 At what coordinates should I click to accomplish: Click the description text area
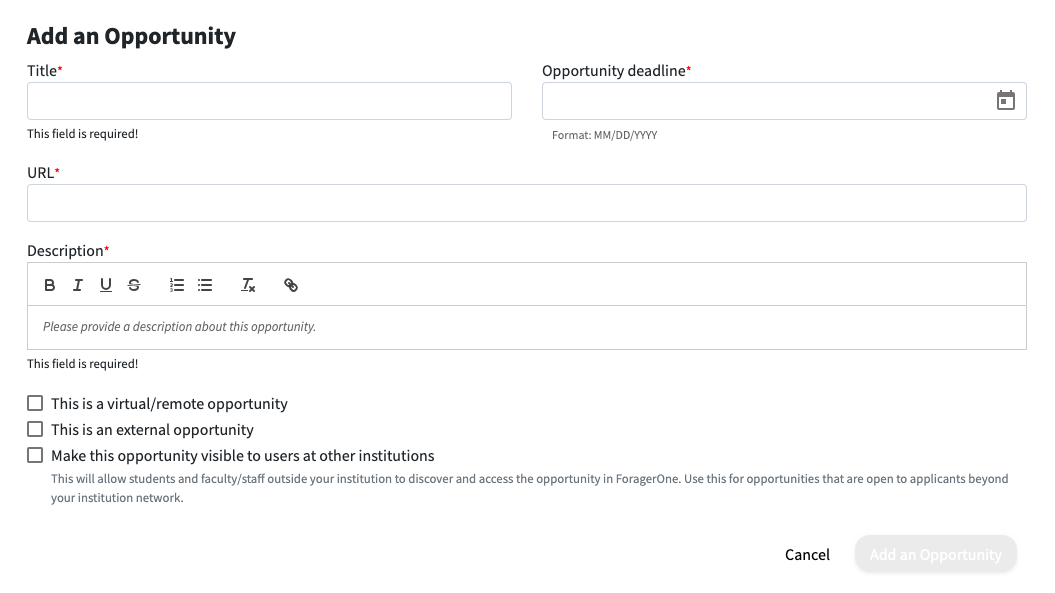(x=527, y=327)
